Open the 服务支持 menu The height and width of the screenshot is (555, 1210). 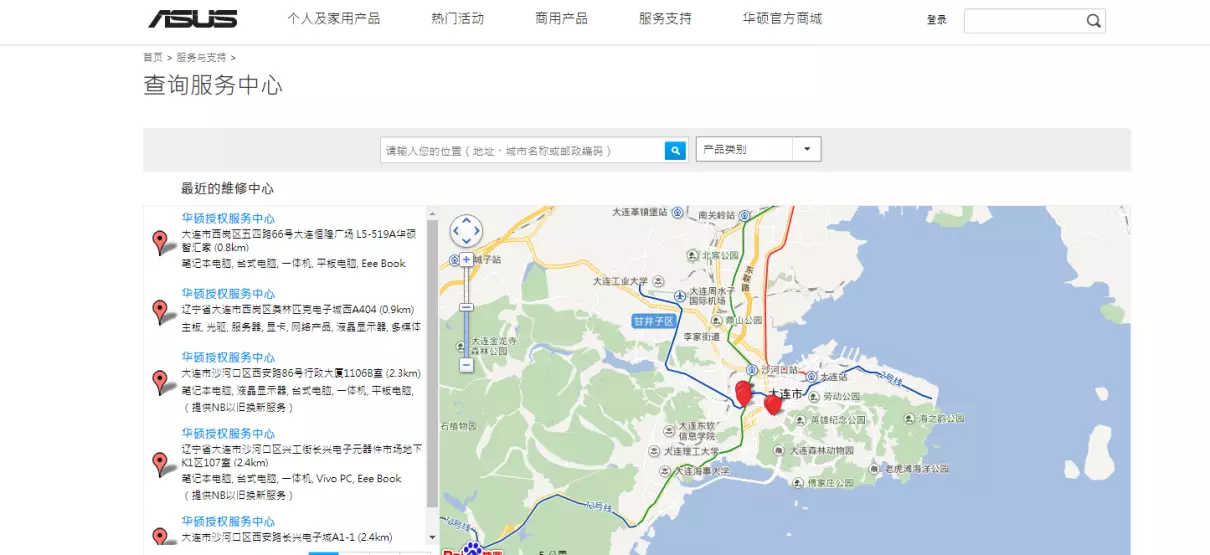(x=665, y=19)
